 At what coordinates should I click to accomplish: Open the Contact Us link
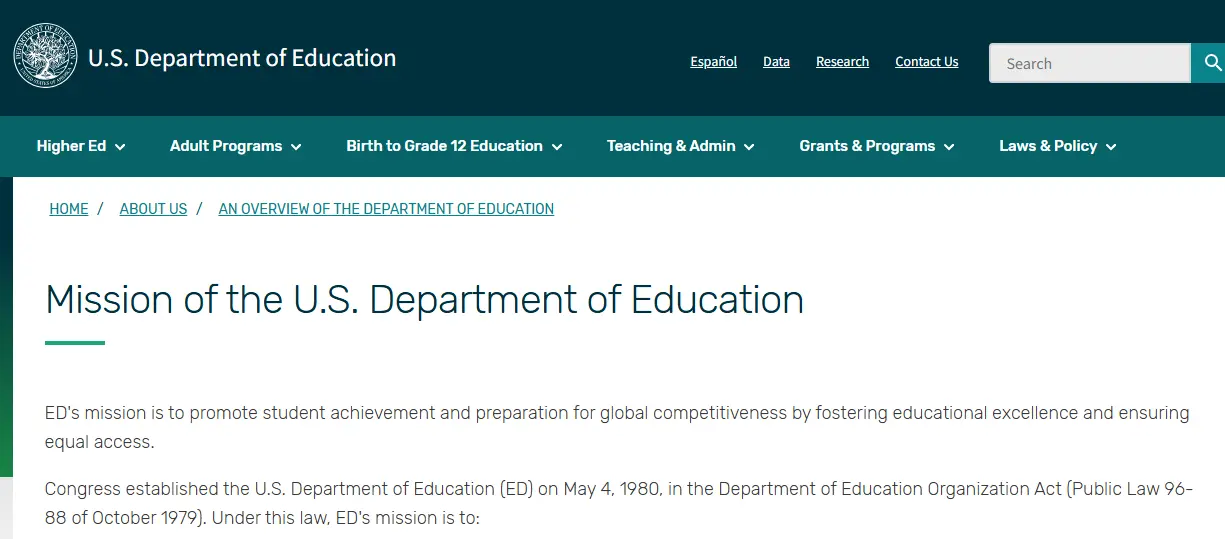point(926,62)
